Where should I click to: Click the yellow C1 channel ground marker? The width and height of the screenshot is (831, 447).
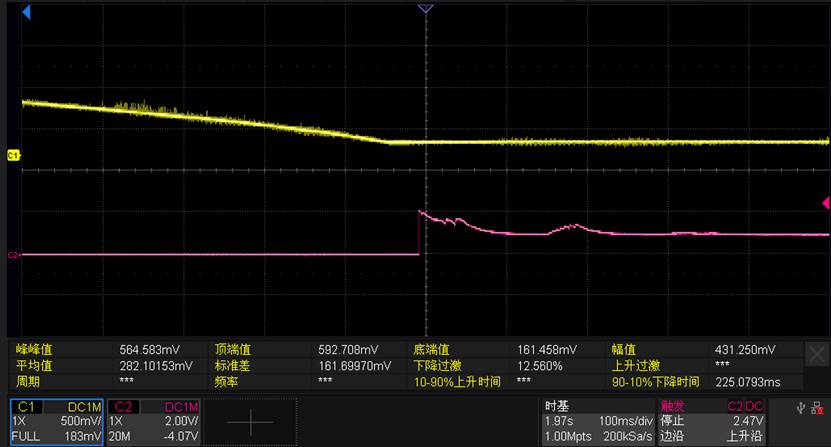click(x=13, y=155)
